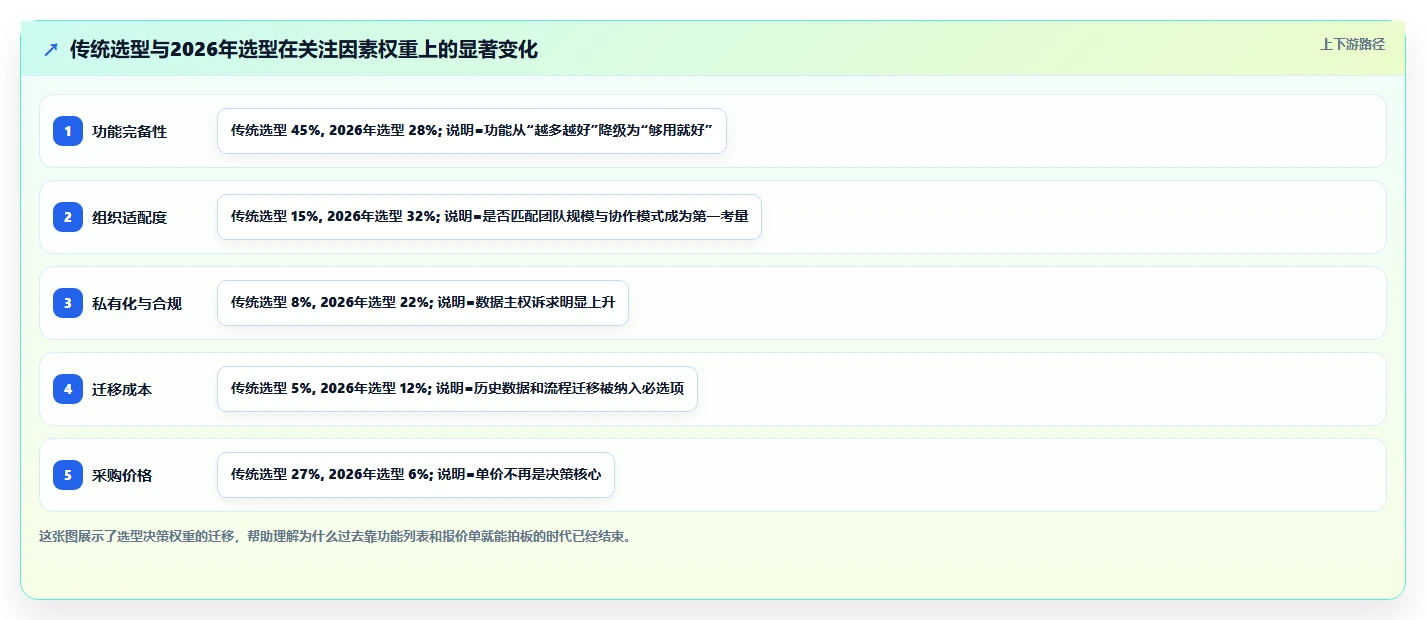Click the 采购价格 label
The height and width of the screenshot is (620, 1426).
pos(122,476)
